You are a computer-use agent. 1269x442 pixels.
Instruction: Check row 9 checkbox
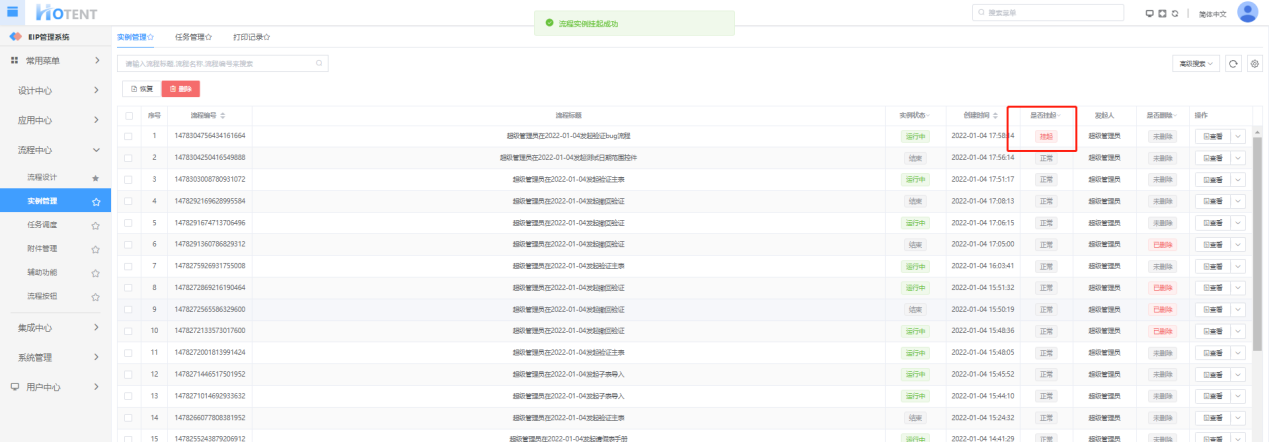click(x=128, y=309)
